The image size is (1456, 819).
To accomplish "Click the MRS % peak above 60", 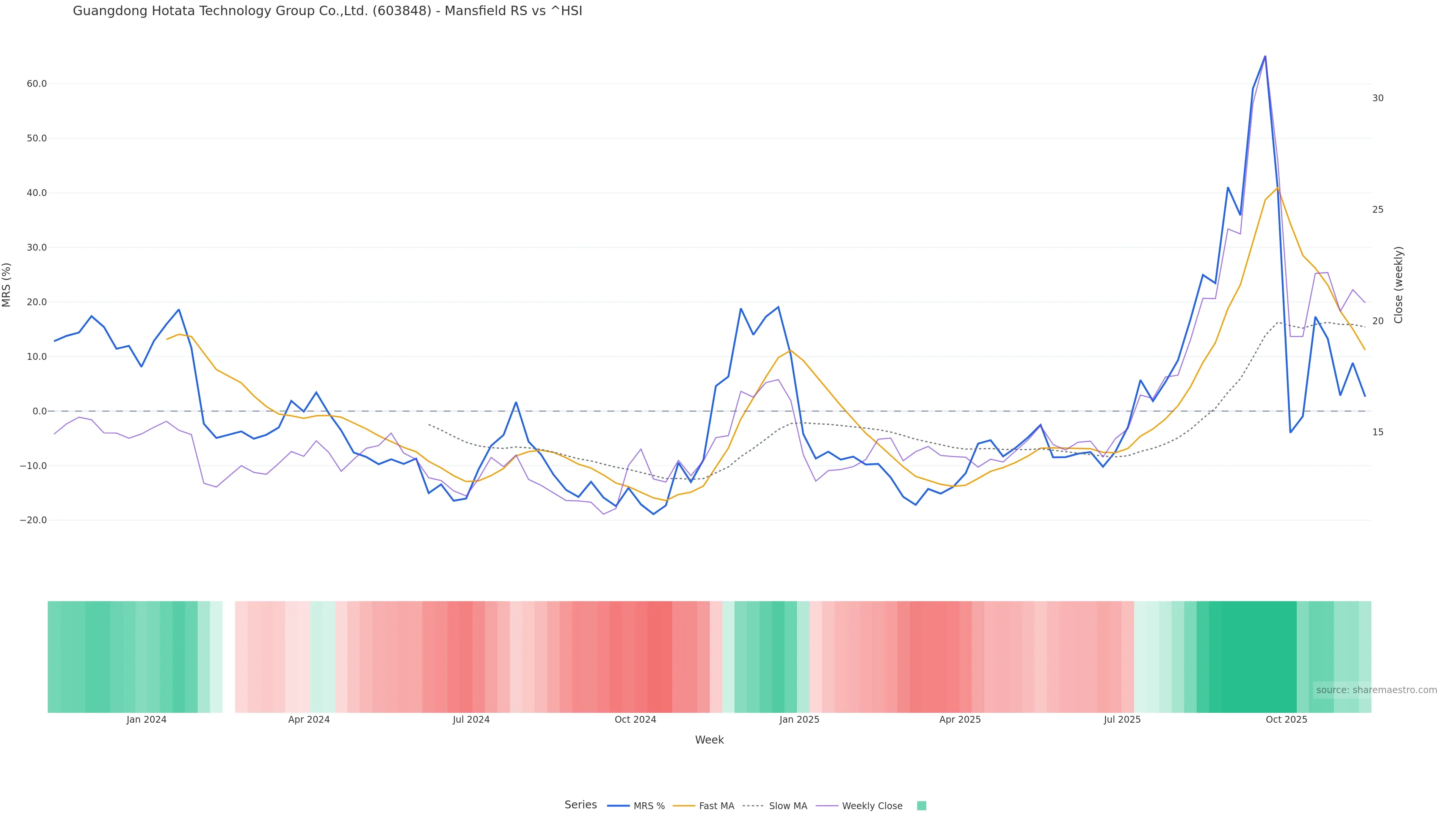I will 1265,56.
